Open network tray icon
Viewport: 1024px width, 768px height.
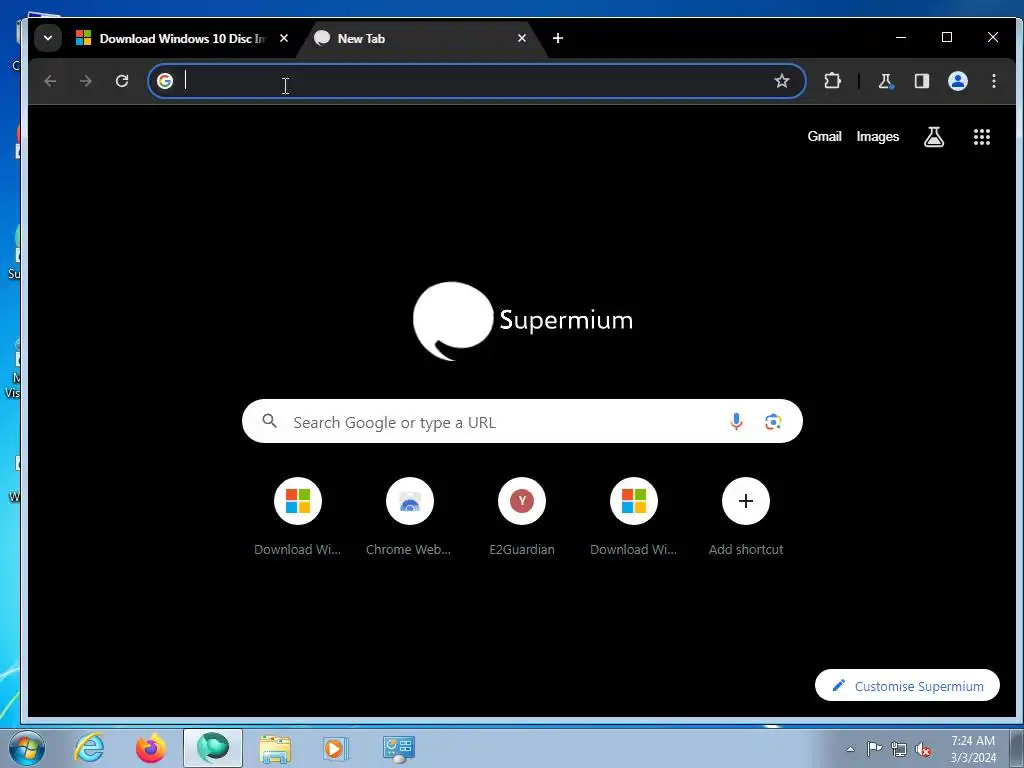click(x=899, y=749)
